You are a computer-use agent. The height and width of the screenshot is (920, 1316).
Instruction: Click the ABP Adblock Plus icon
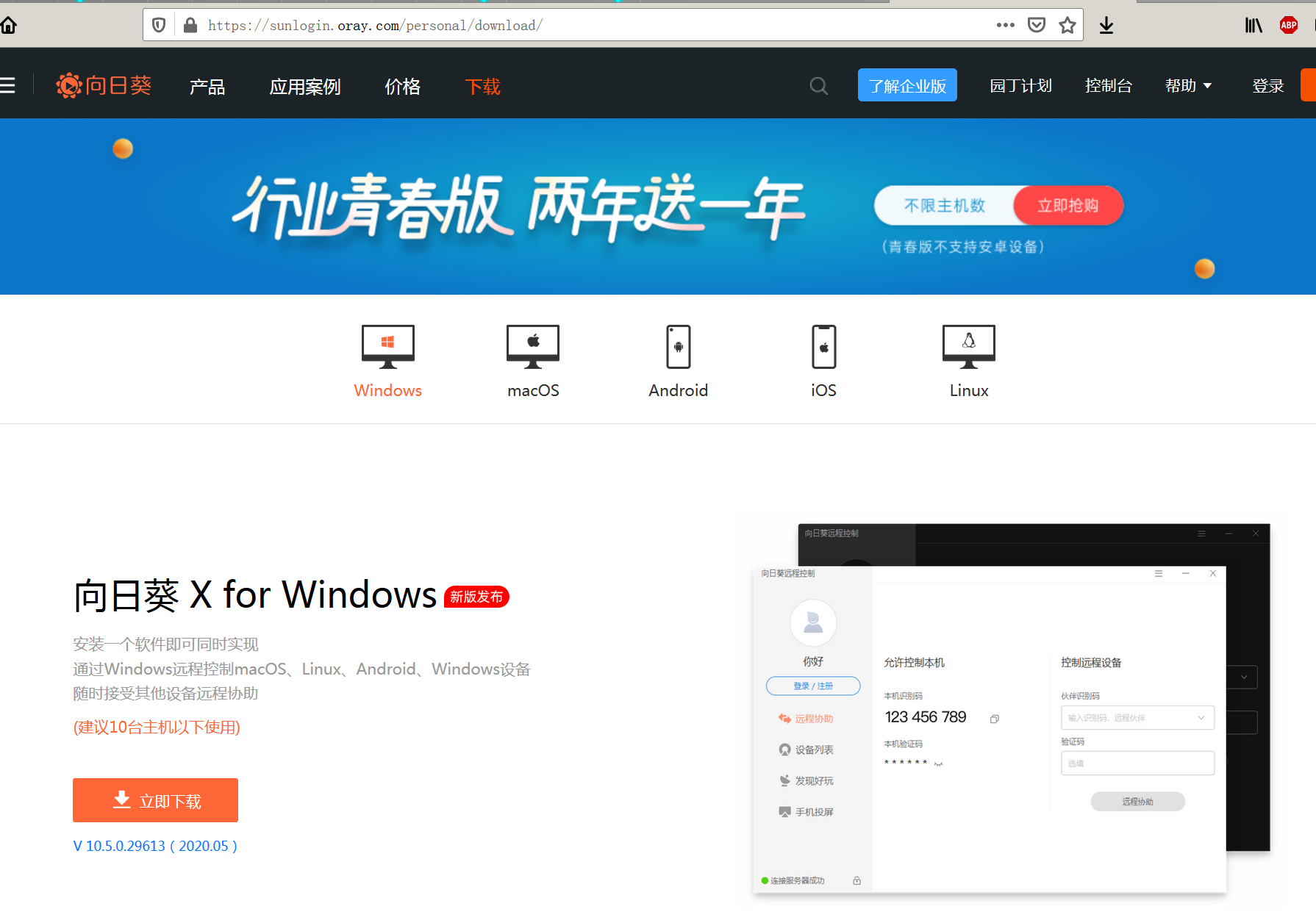pyautogui.click(x=1289, y=26)
